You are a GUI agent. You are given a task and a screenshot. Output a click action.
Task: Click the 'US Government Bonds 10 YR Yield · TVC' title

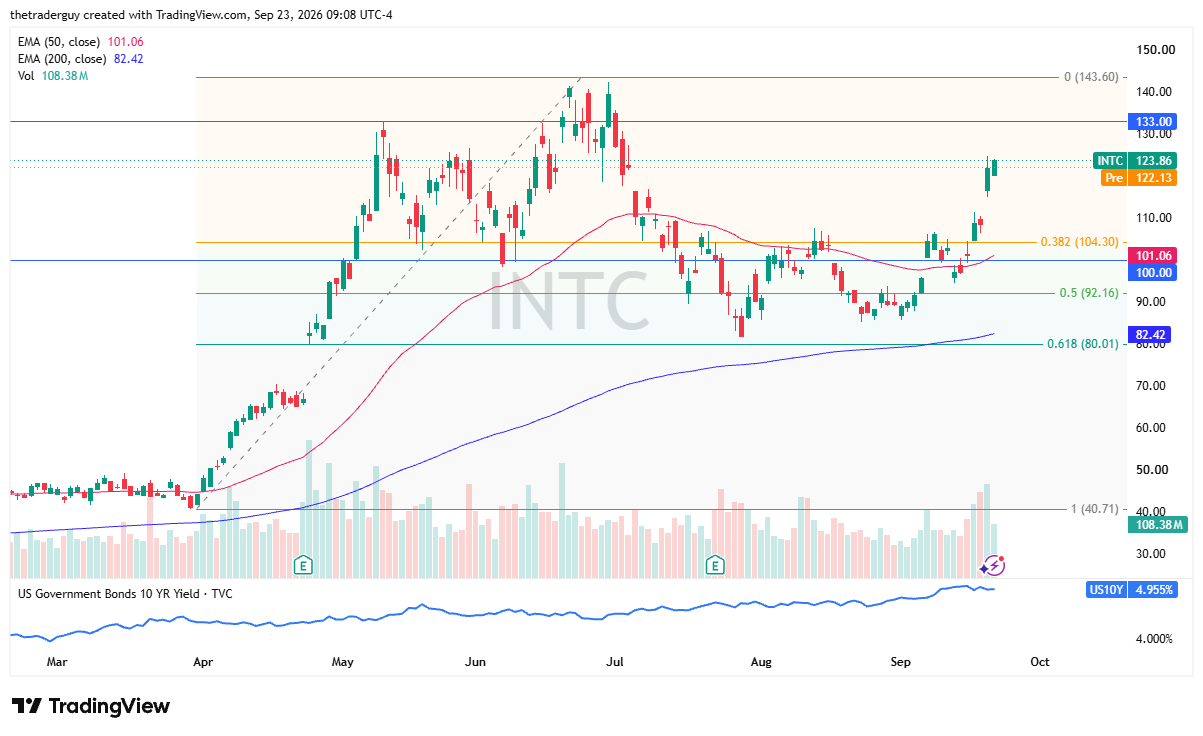pos(125,593)
